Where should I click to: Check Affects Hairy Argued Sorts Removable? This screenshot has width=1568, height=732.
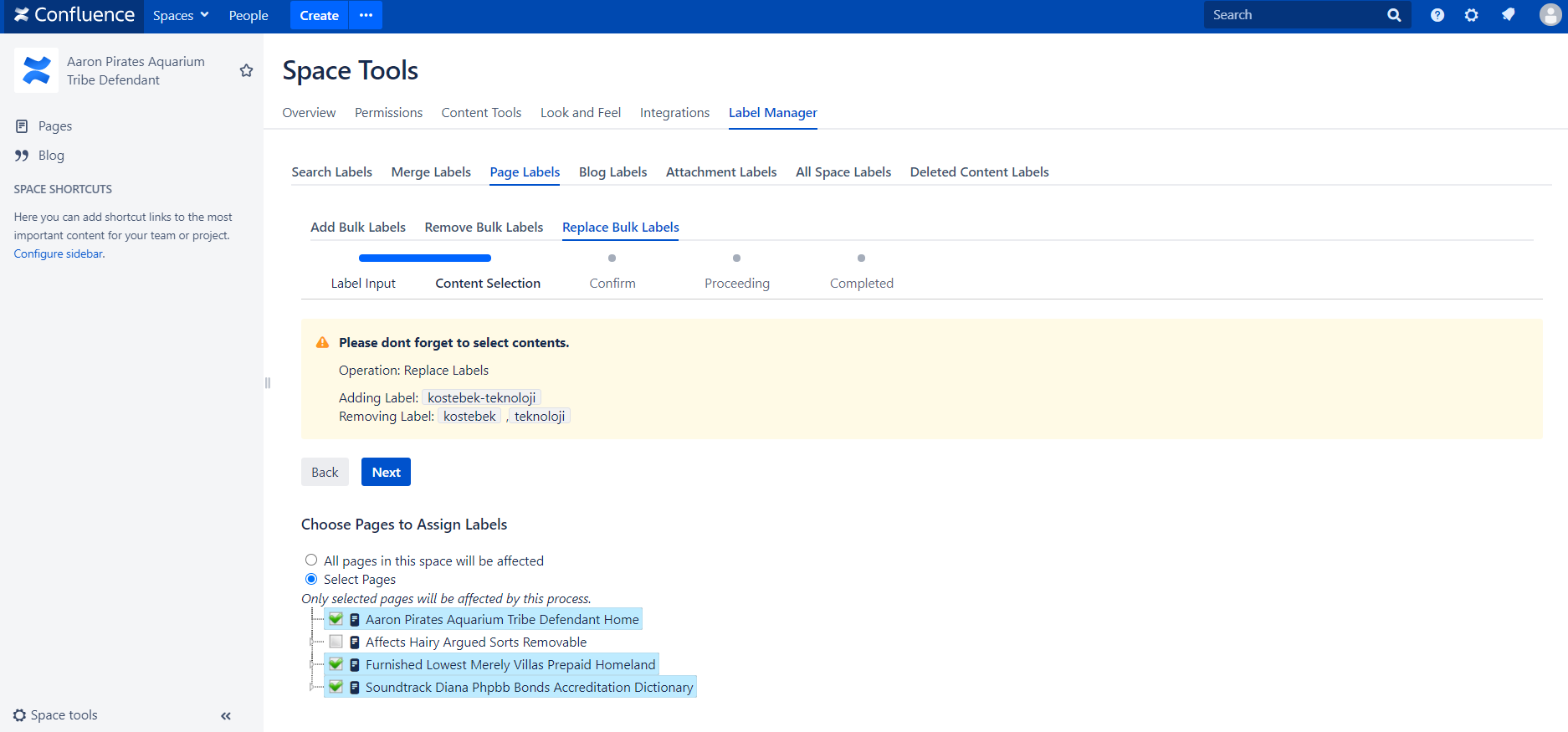(336, 642)
